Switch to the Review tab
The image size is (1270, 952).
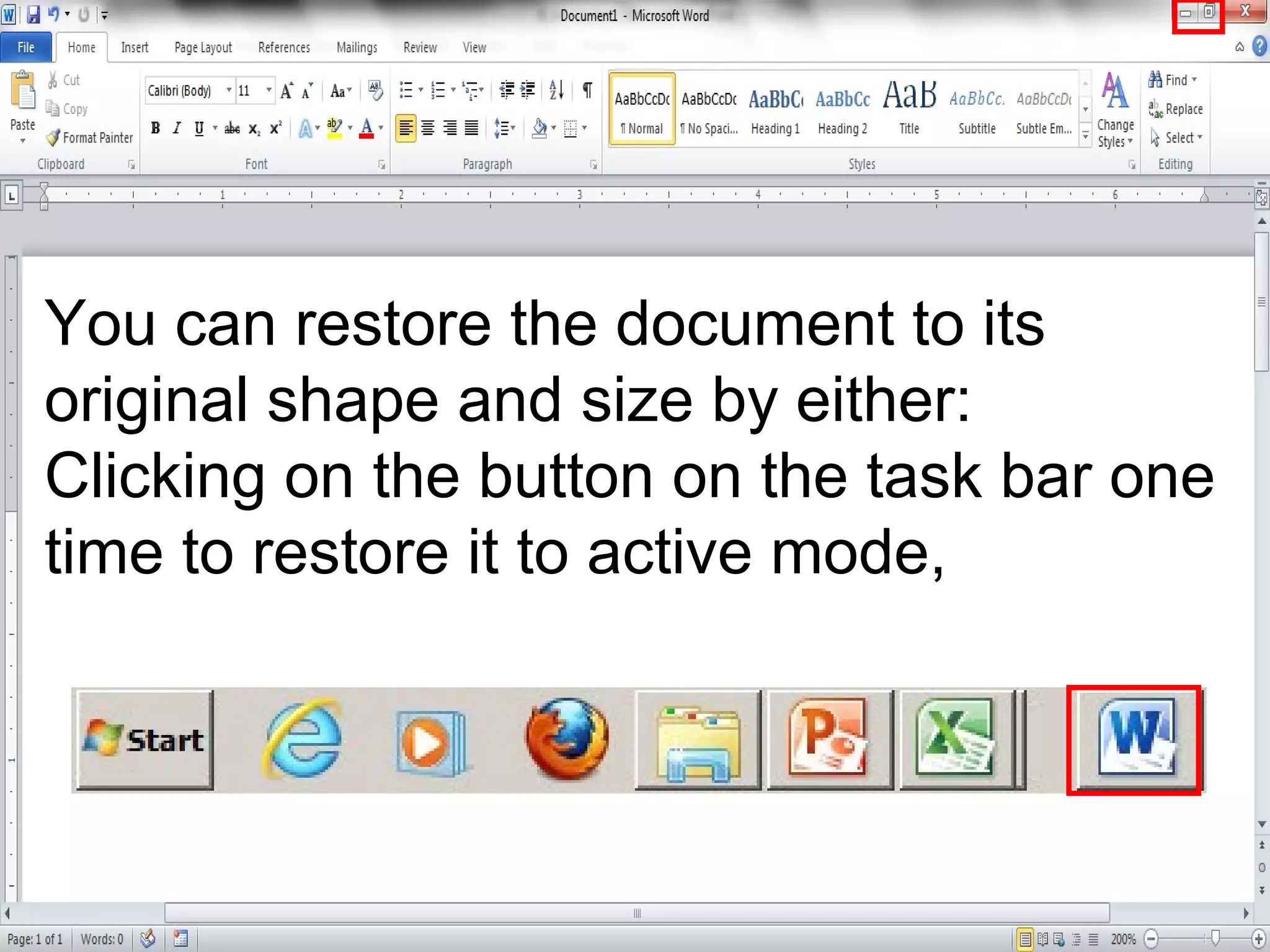(420, 47)
